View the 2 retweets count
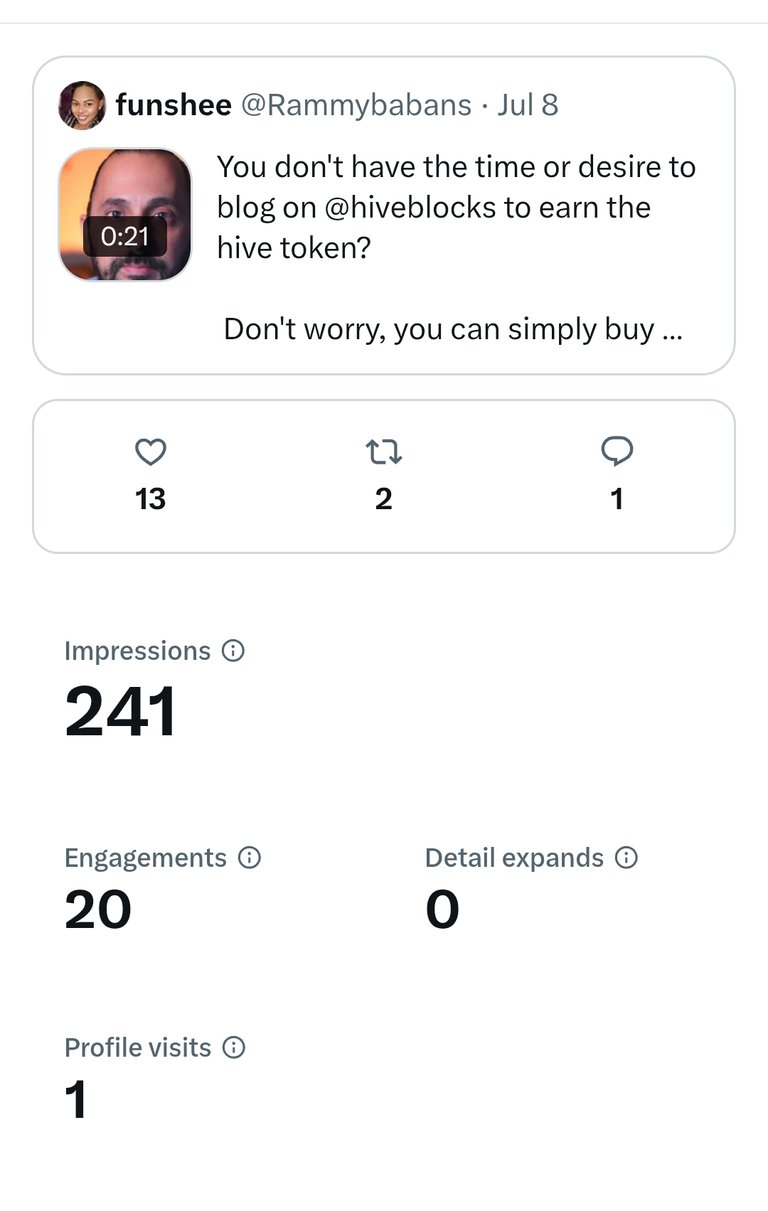Image resolution: width=768 pixels, height=1211 pixels. [x=384, y=499]
